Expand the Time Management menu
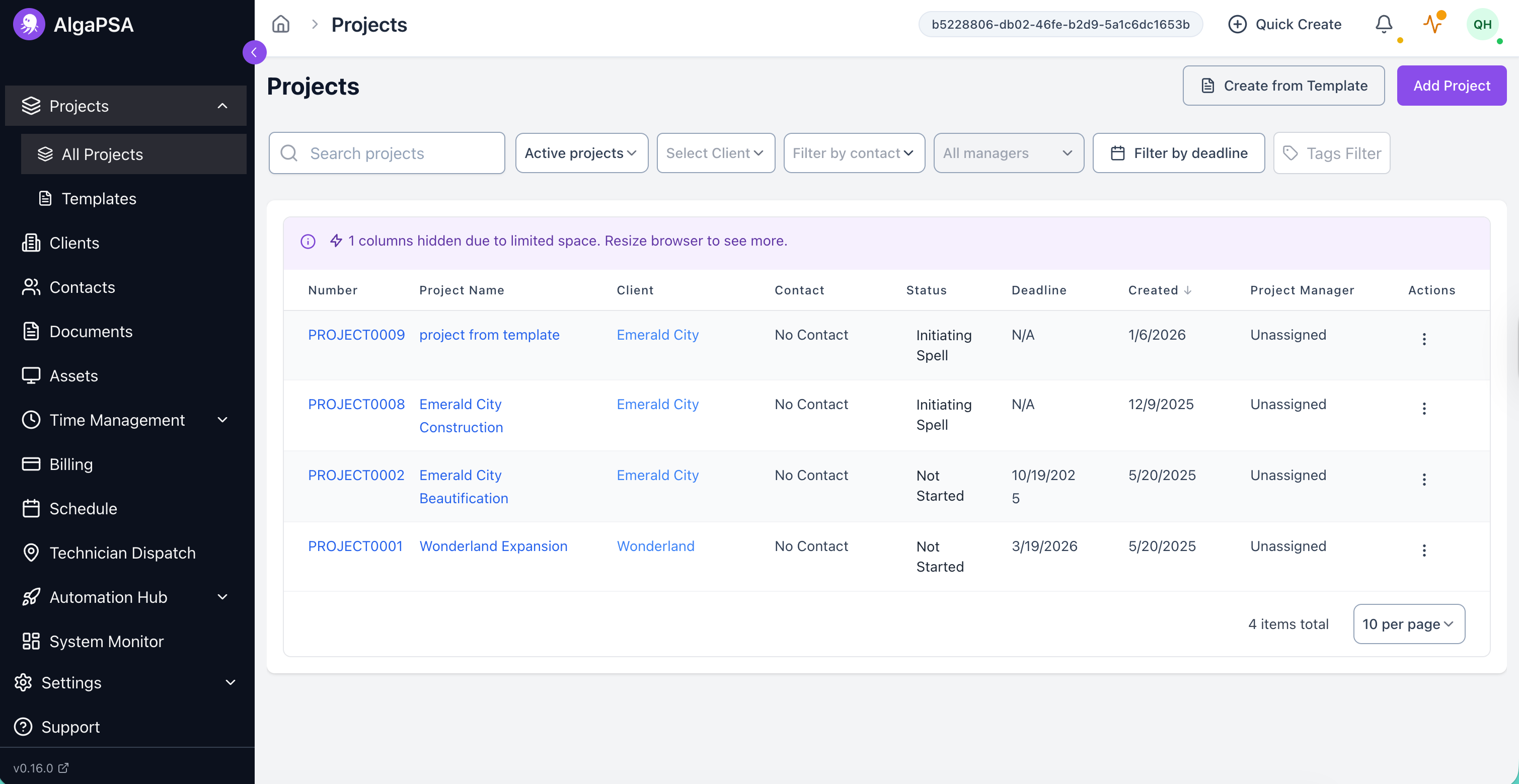 click(x=222, y=420)
